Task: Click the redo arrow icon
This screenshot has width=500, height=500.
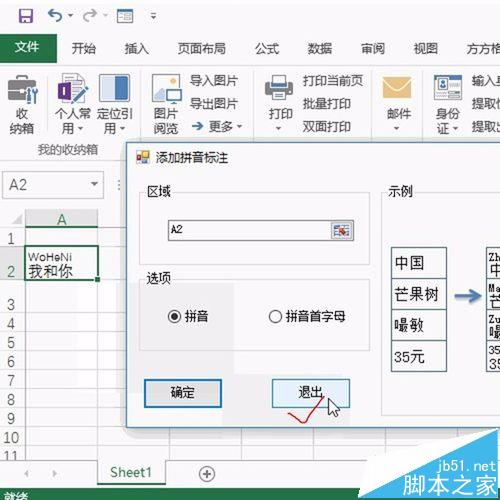Action: (90, 15)
